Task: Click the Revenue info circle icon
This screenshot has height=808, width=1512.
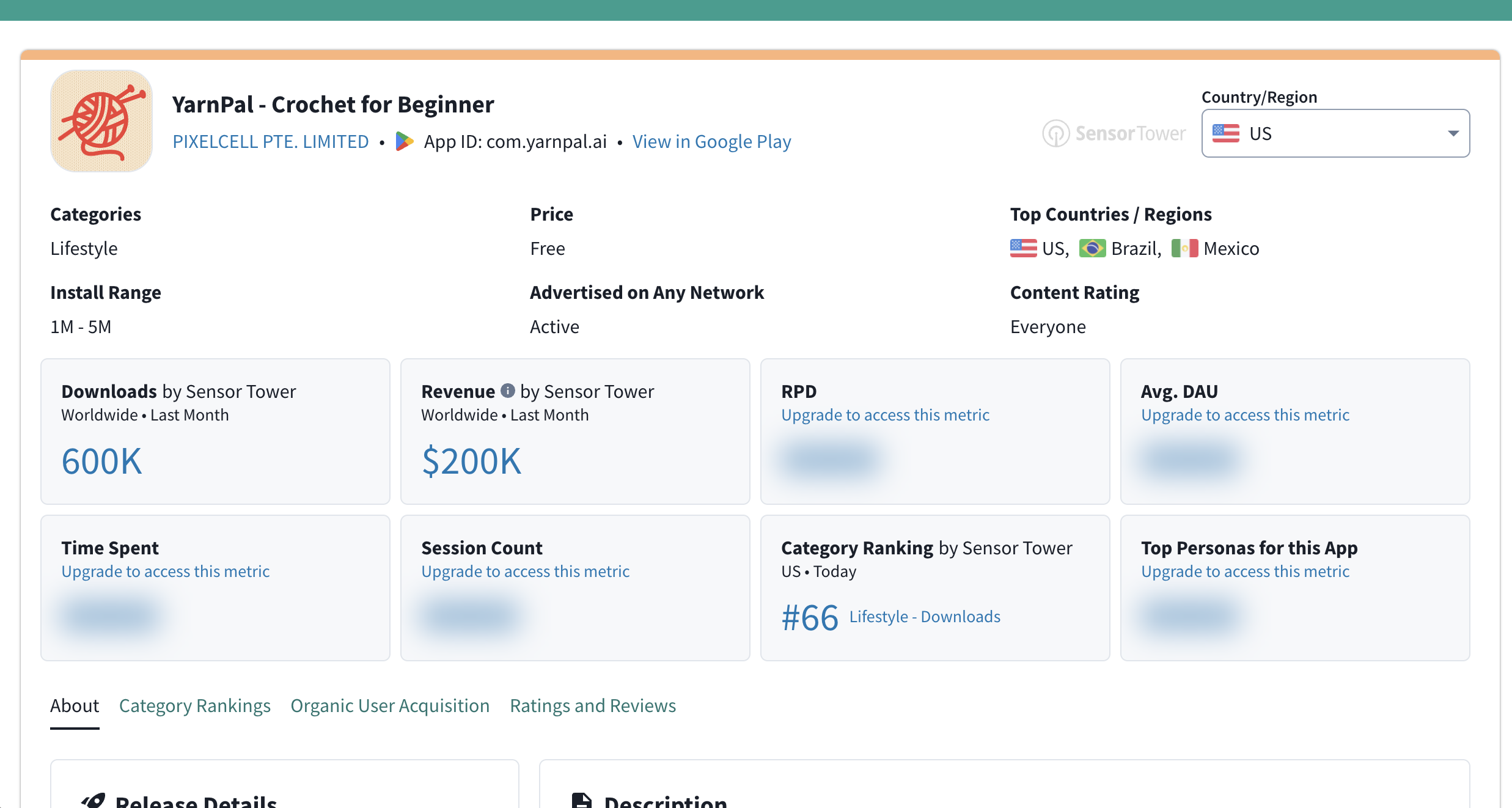Action: [x=507, y=391]
